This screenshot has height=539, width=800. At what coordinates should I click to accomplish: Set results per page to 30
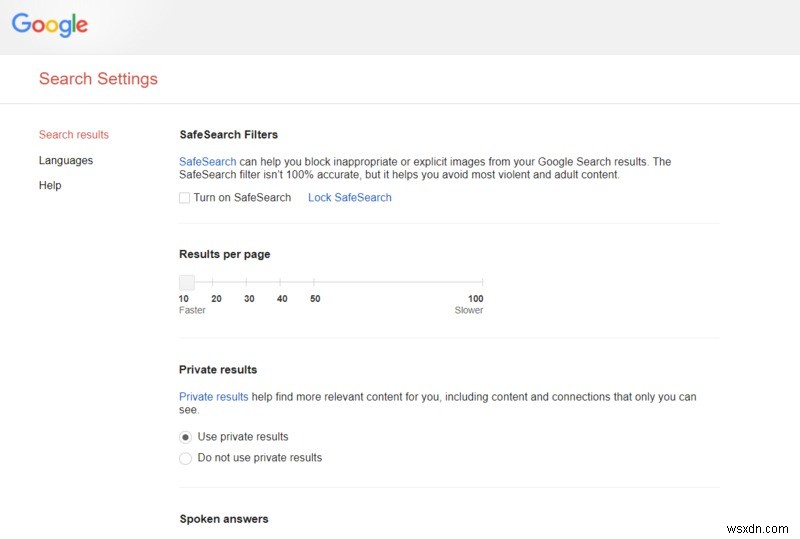(249, 284)
